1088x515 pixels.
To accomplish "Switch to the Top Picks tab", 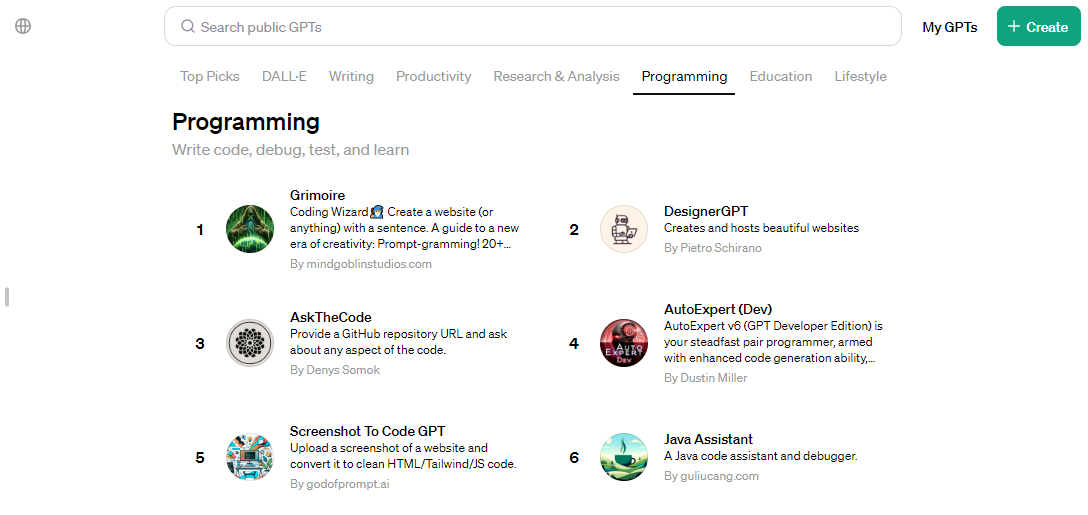I will (x=210, y=76).
